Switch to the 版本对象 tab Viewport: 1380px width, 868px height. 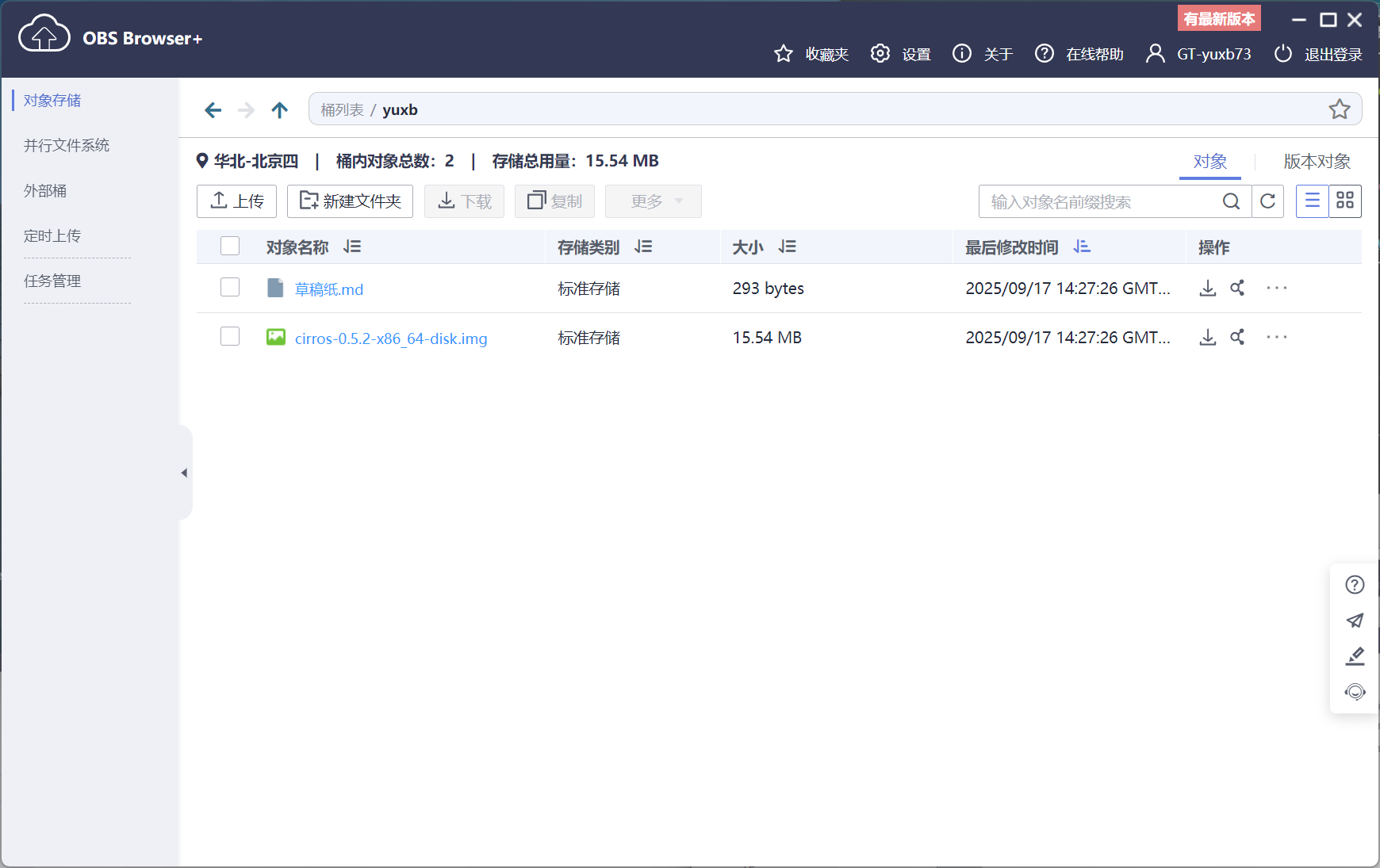coord(1317,162)
